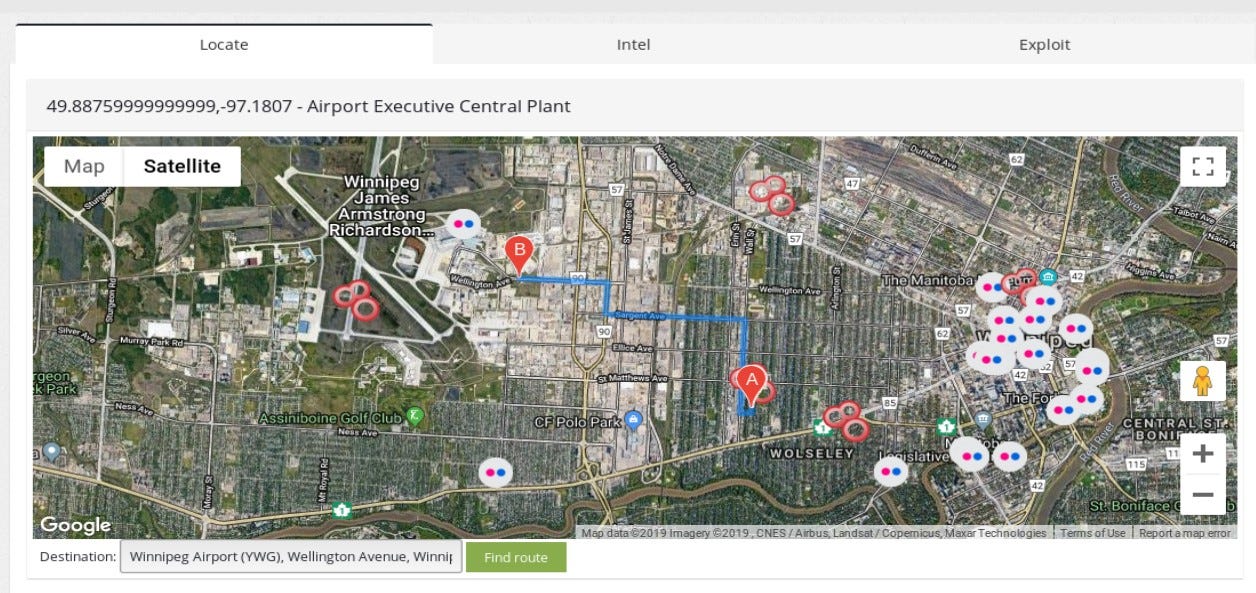Image resolution: width=1256 pixels, height=593 pixels.
Task: Open the photo marker left of Legislative label
Action: pyautogui.click(x=891, y=471)
